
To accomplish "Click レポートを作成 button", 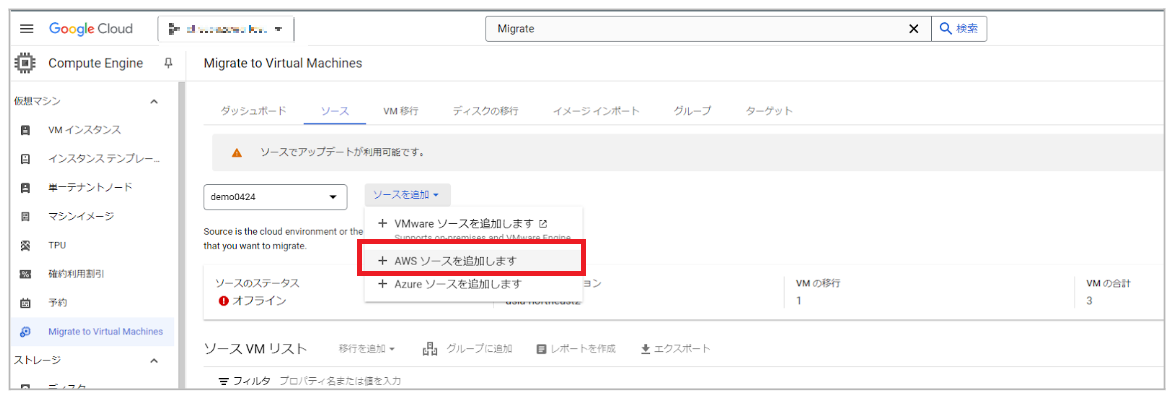I will pyautogui.click(x=576, y=348).
